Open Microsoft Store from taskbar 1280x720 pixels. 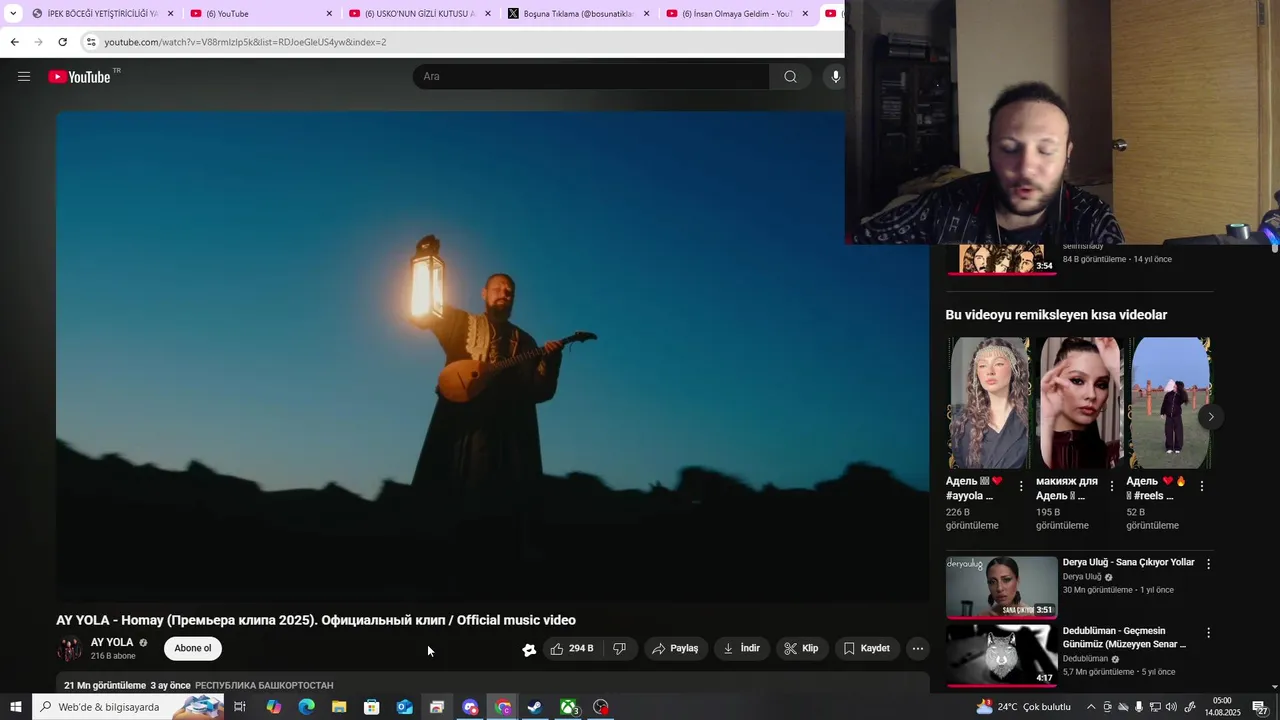[372, 707]
